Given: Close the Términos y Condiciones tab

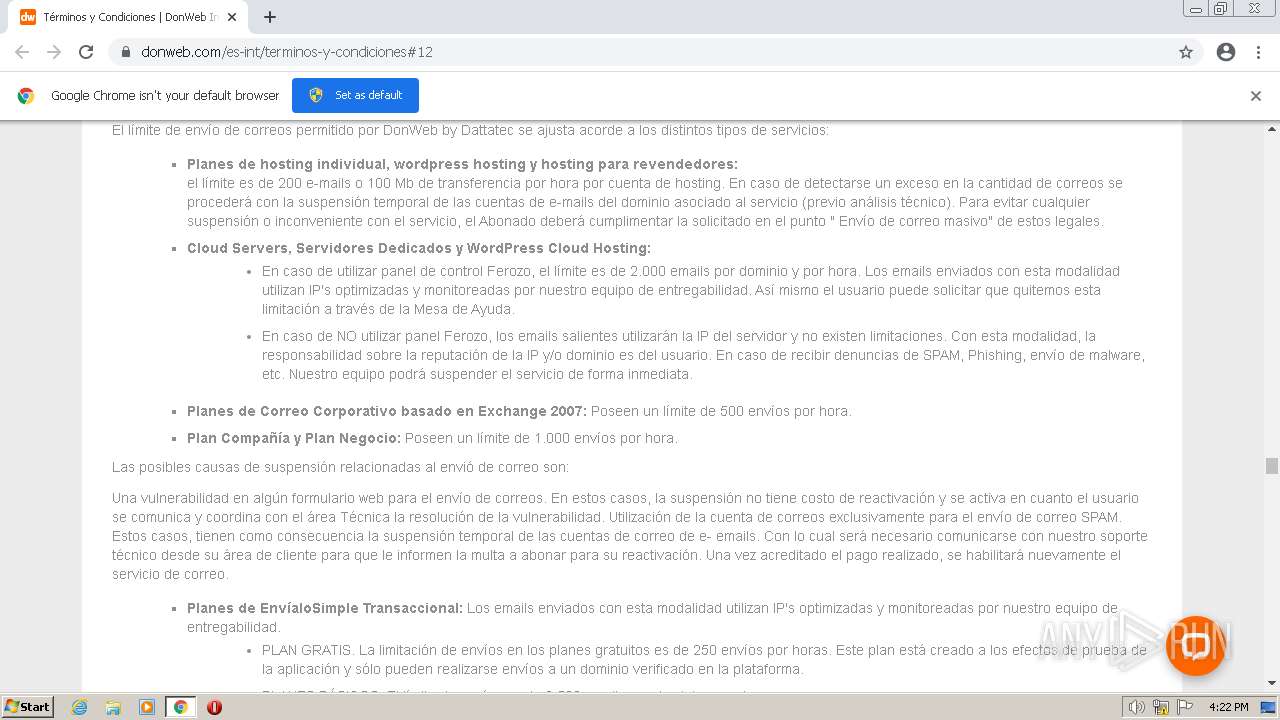Looking at the screenshot, I should click(x=232, y=17).
